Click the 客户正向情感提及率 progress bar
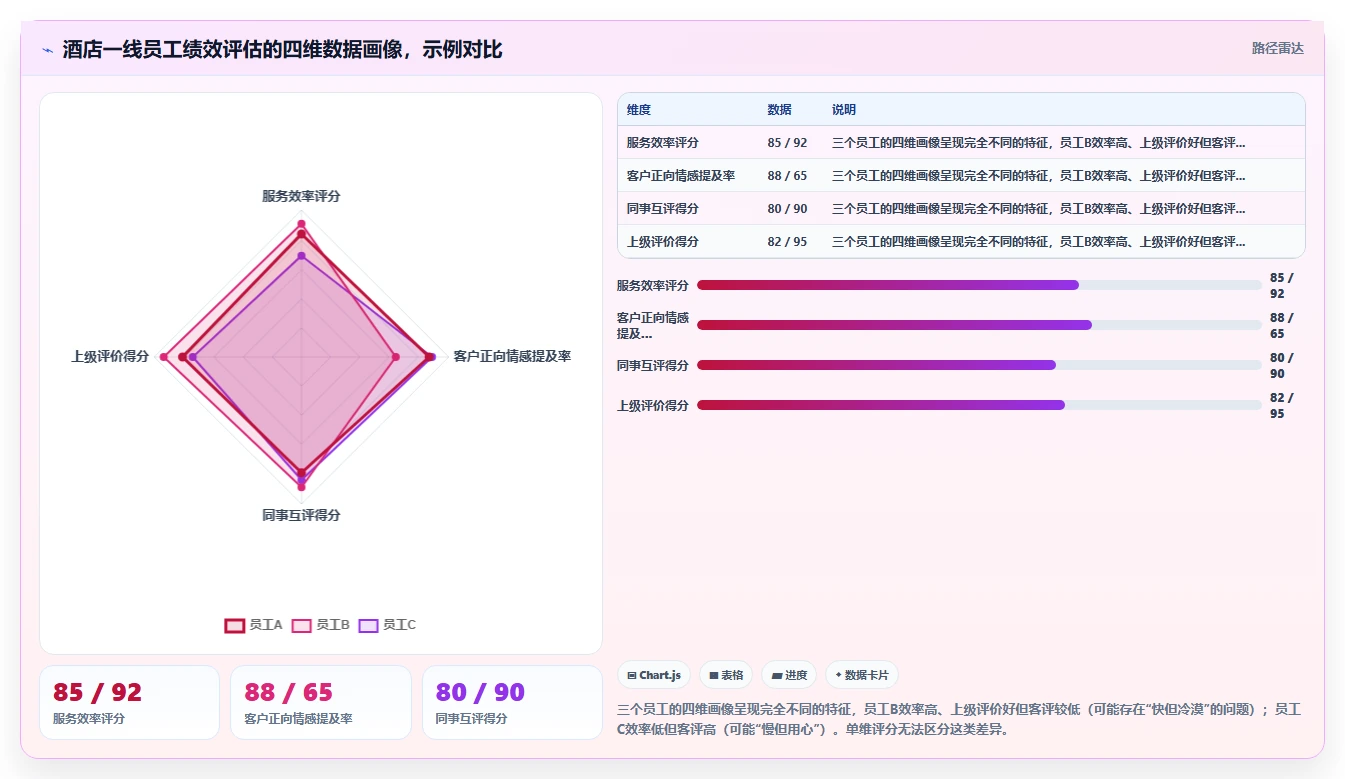1345x779 pixels. pyautogui.click(x=979, y=325)
